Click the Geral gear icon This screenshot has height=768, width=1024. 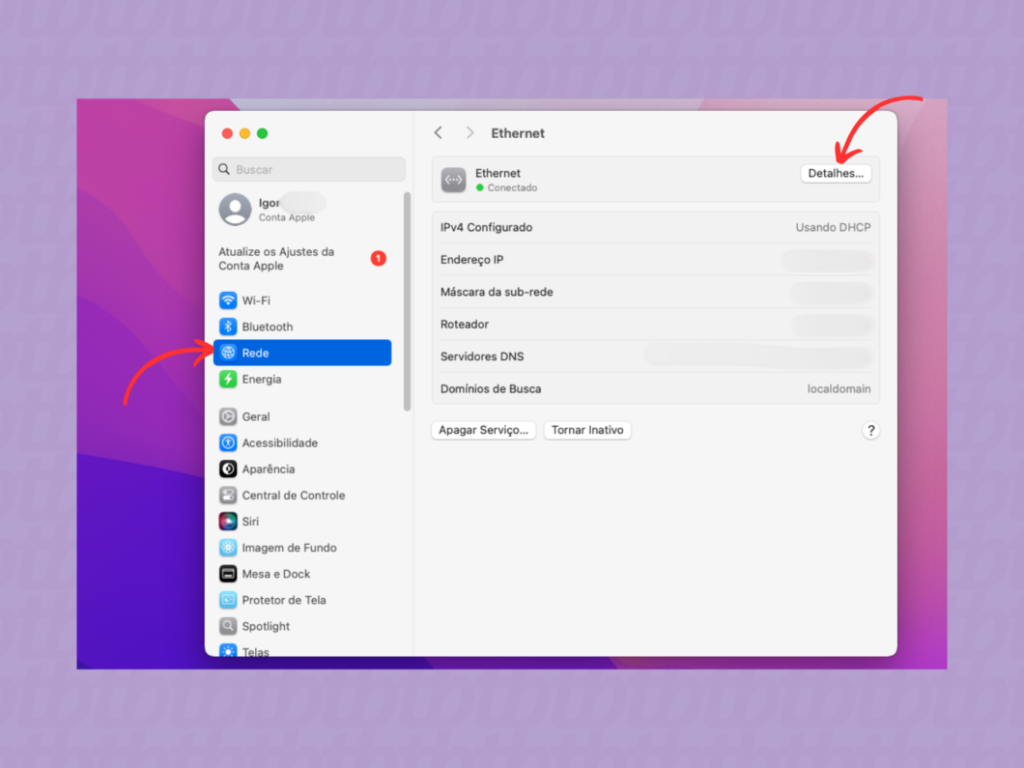[228, 417]
